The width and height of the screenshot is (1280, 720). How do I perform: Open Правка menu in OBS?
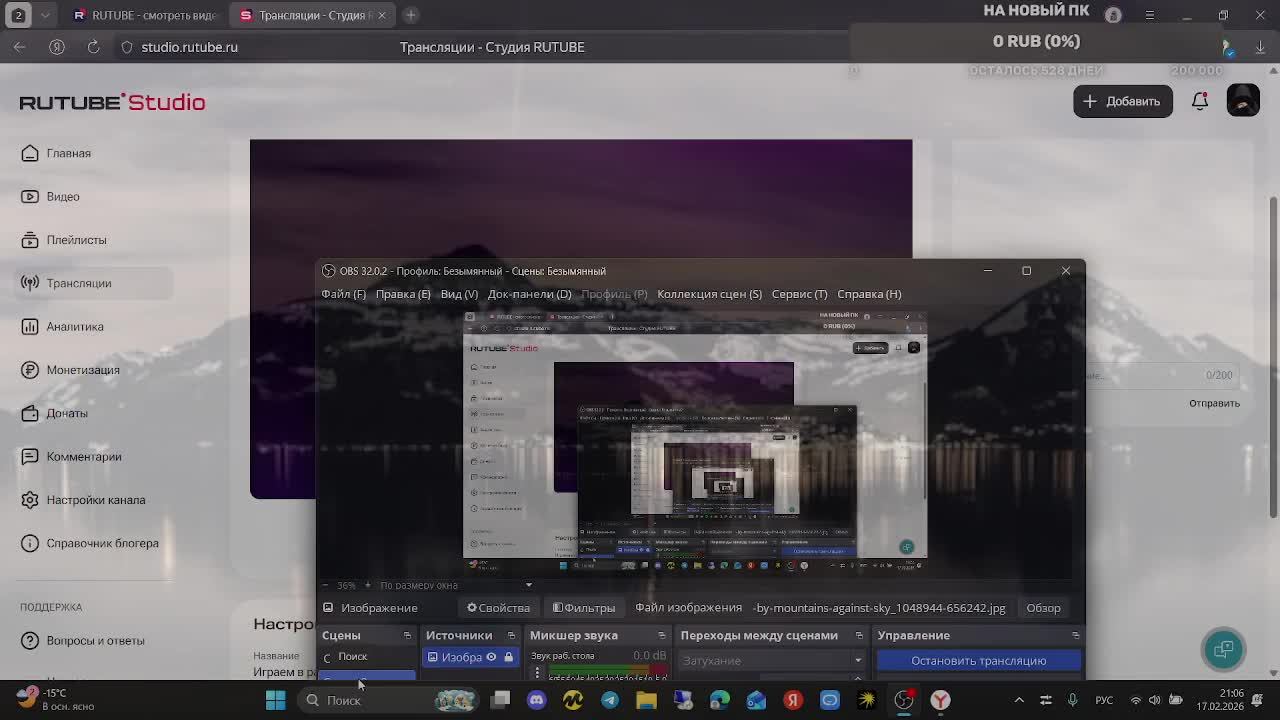[x=403, y=294]
